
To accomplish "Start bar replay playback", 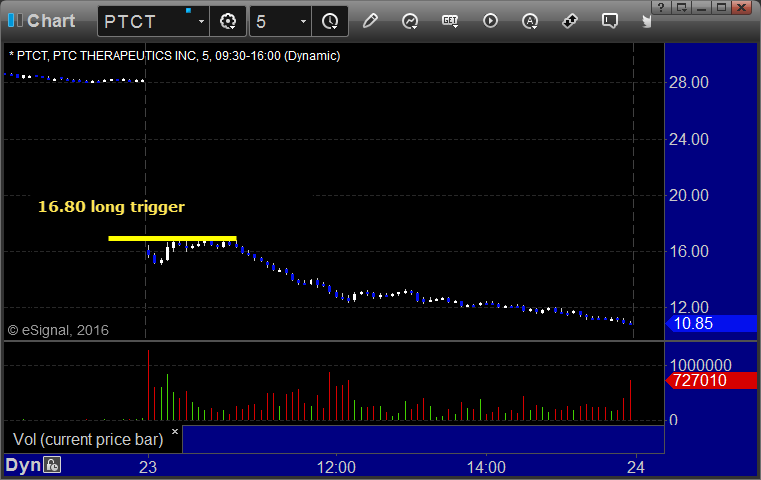I will tap(490, 21).
